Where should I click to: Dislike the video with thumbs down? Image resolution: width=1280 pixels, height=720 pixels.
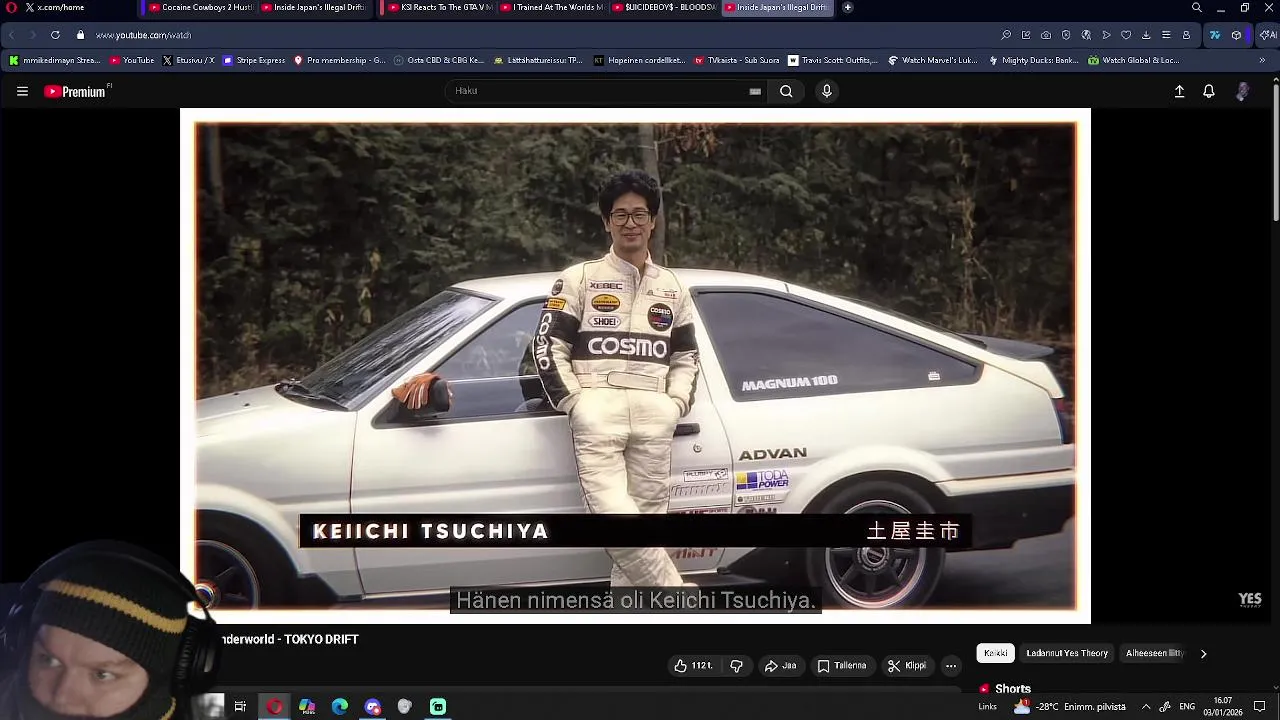click(x=737, y=666)
